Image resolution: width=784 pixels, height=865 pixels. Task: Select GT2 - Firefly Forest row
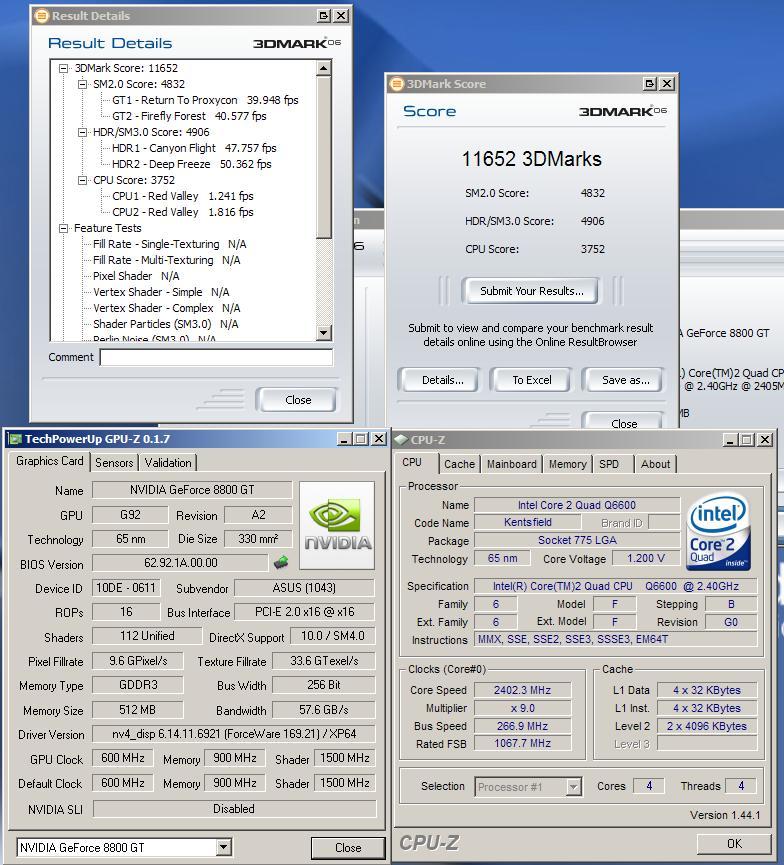(189, 116)
